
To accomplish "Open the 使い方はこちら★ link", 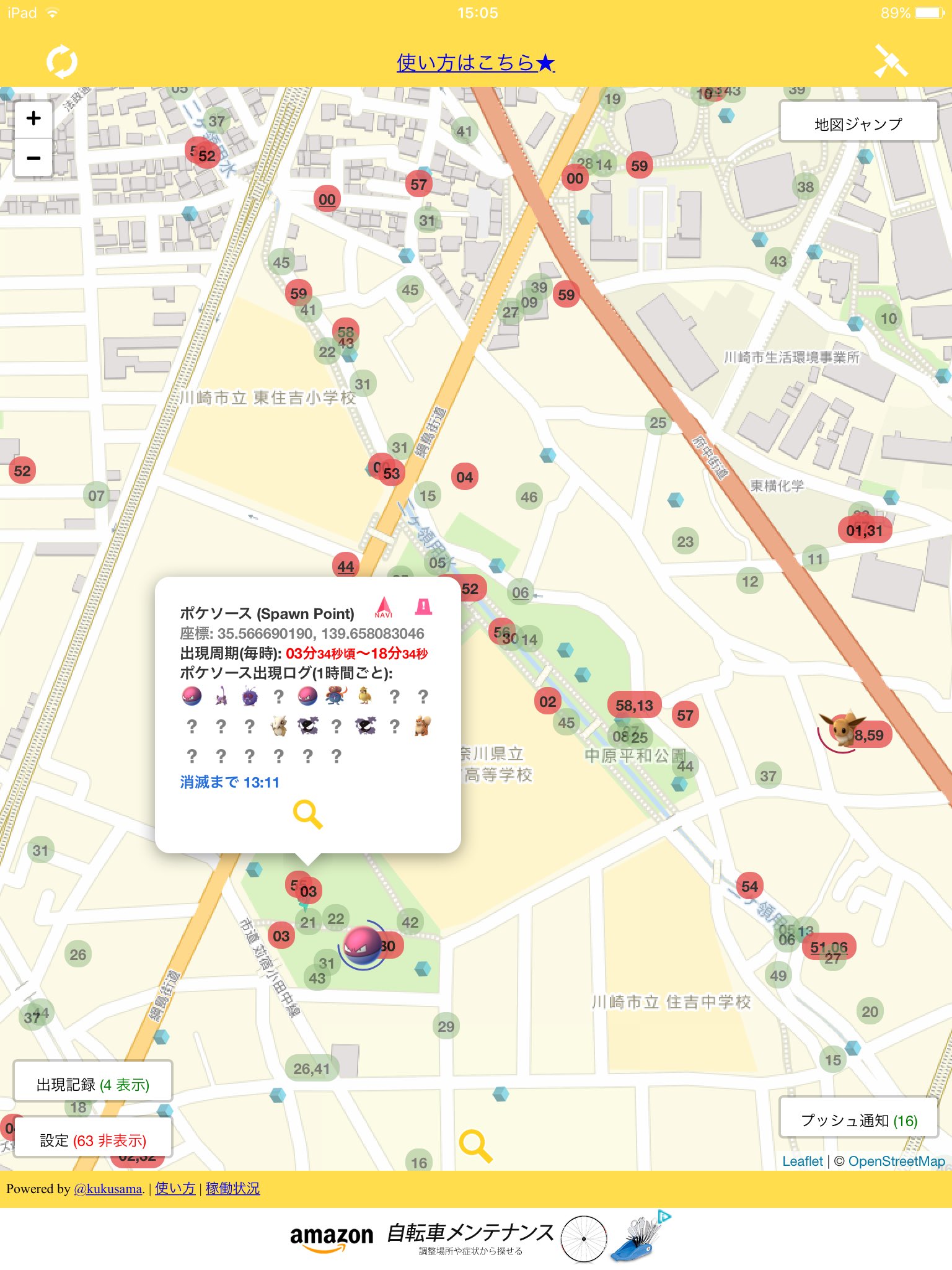I will [x=476, y=62].
